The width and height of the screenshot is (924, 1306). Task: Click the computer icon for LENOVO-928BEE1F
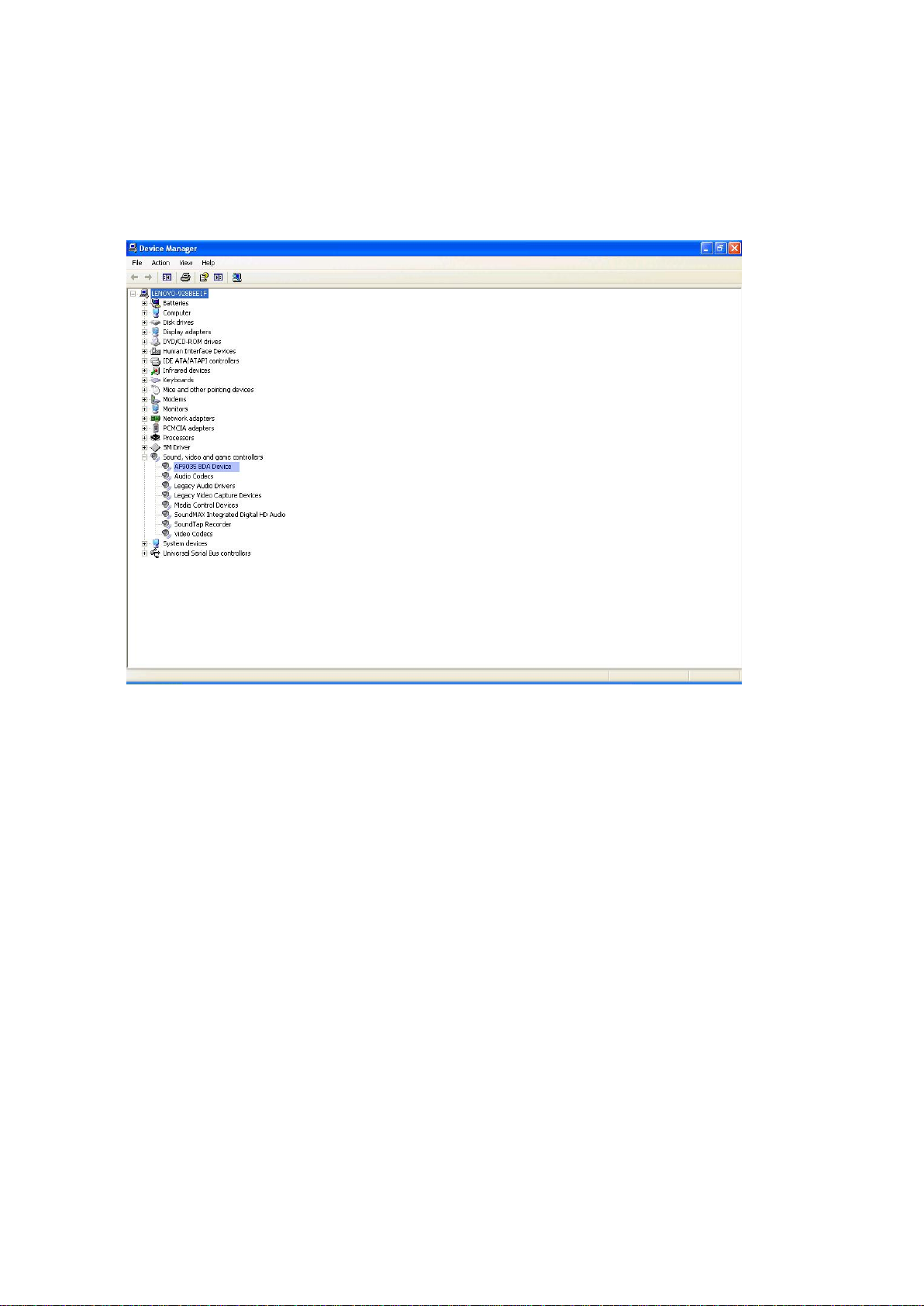144,294
